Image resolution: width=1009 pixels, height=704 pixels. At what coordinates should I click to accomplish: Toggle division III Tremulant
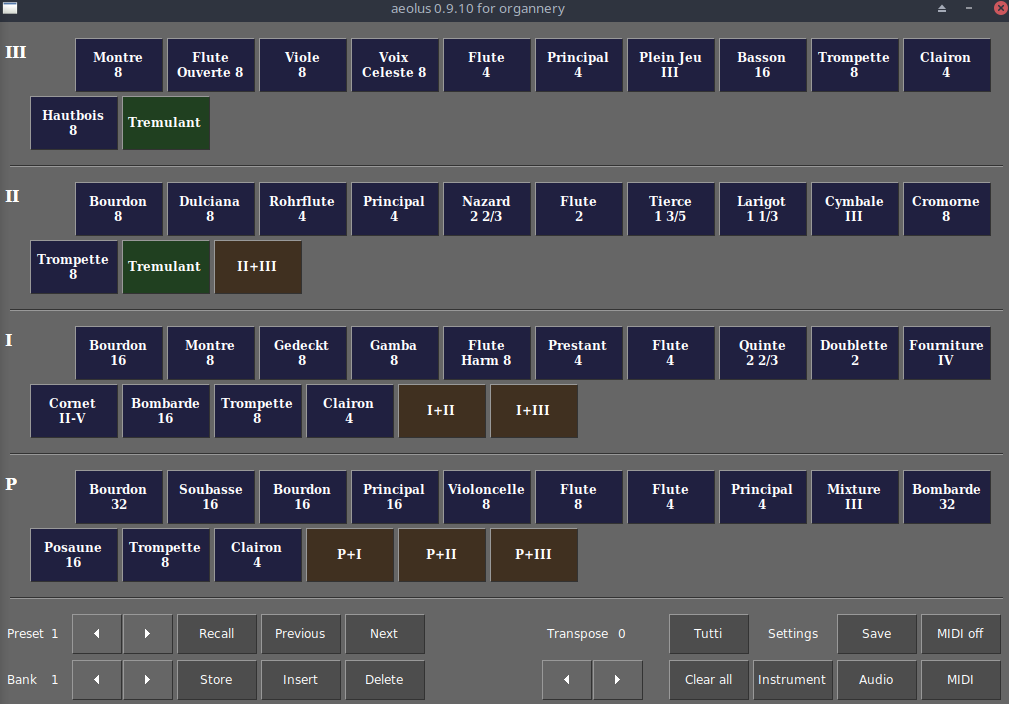[x=166, y=123]
